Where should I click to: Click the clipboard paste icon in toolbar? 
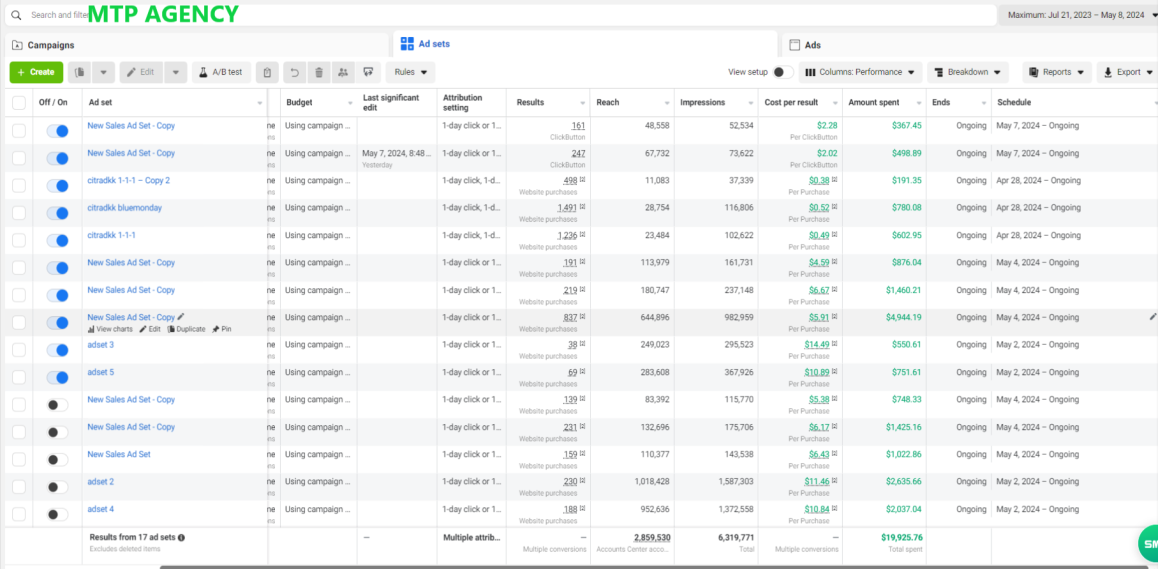tap(267, 72)
